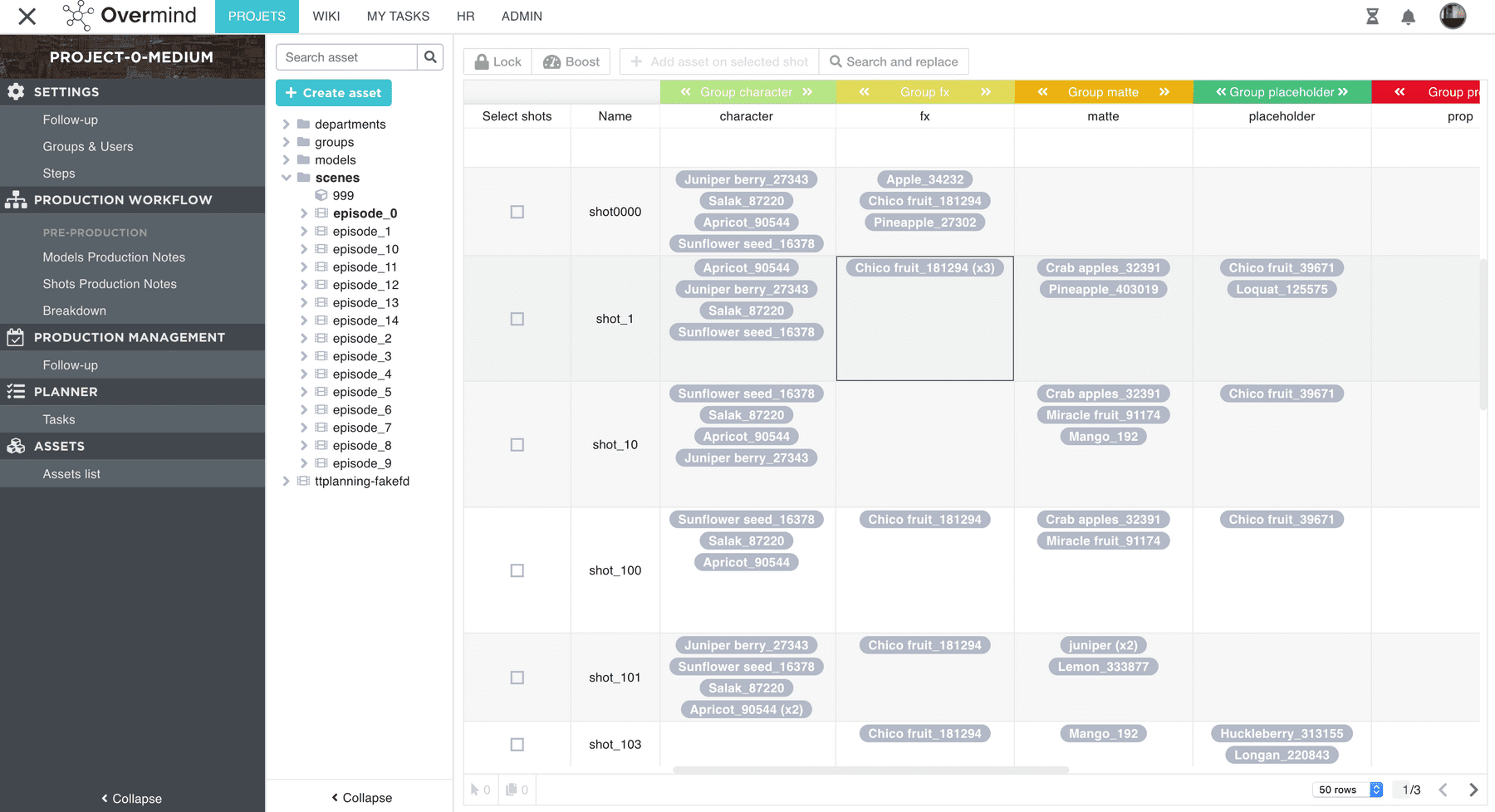1495x812 pixels.
Task: Tick the shot_101 checkbox
Action: click(517, 677)
